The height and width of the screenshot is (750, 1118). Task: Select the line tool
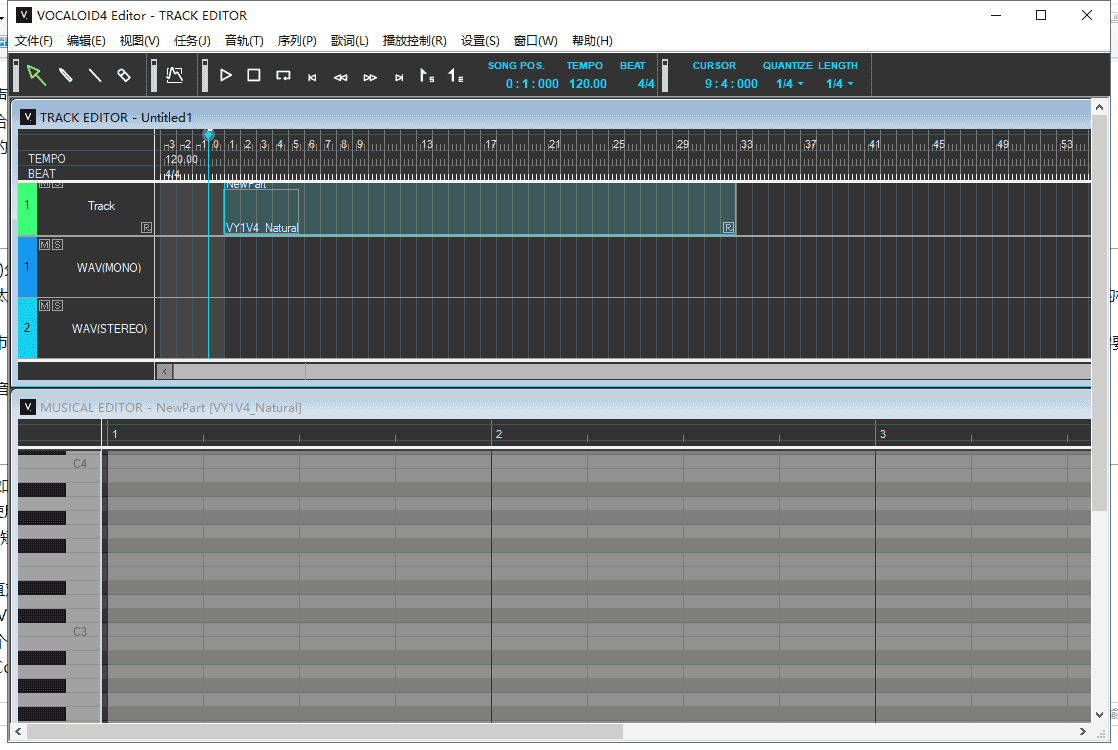click(x=94, y=75)
